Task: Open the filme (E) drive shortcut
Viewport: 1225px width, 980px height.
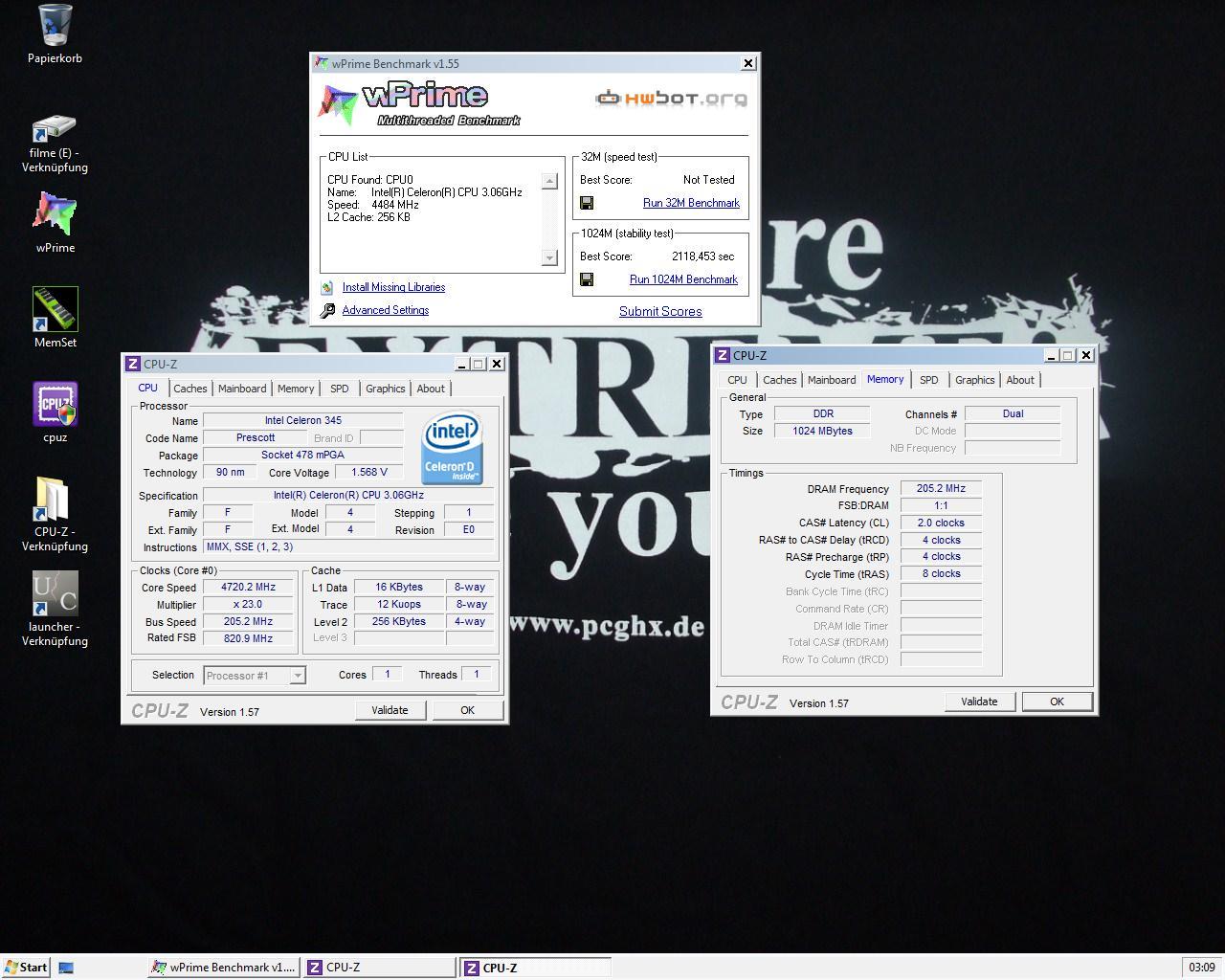Action: [55, 127]
